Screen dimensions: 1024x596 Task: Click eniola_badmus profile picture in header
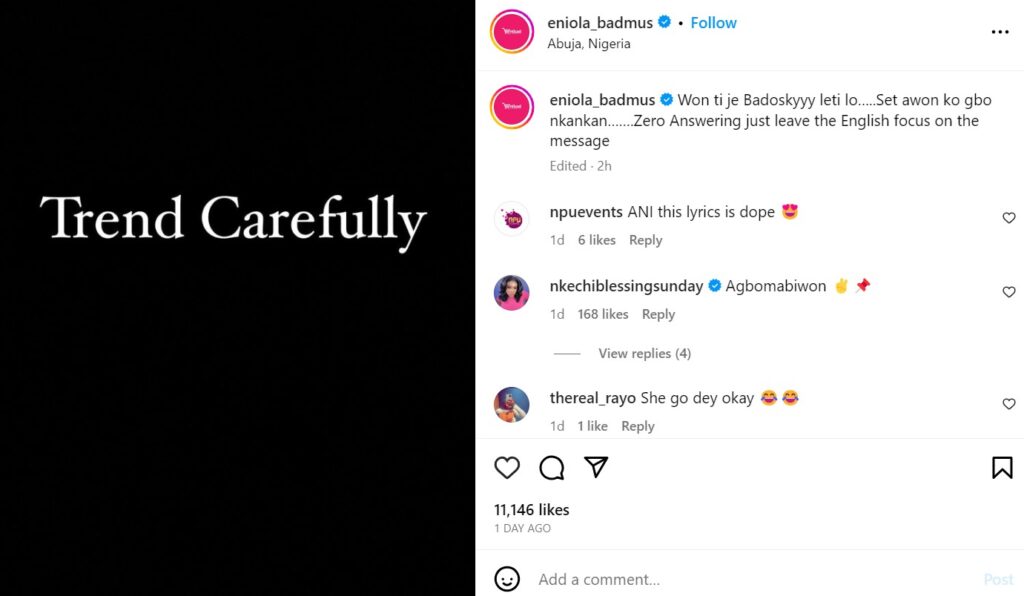click(511, 32)
